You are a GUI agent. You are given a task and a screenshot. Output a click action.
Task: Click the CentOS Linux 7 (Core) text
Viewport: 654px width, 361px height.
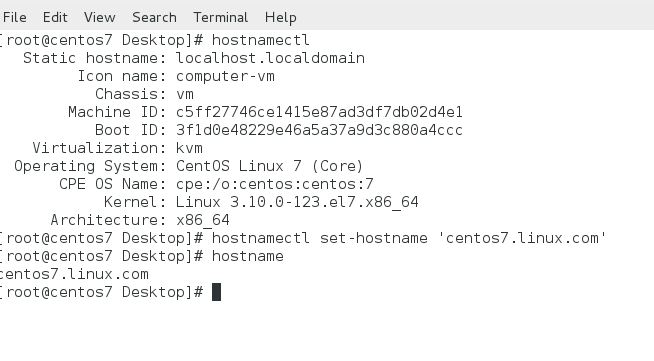tap(269, 166)
